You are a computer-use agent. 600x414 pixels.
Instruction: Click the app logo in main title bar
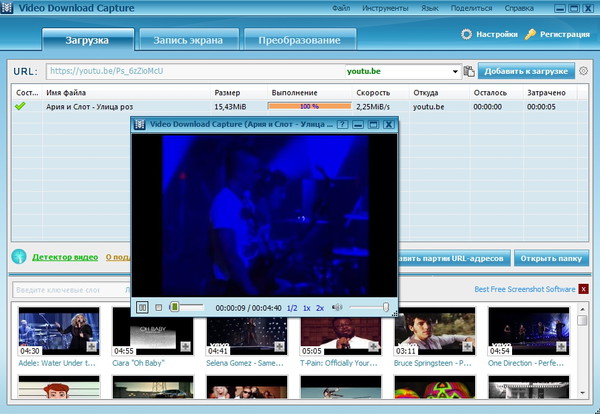7,8
